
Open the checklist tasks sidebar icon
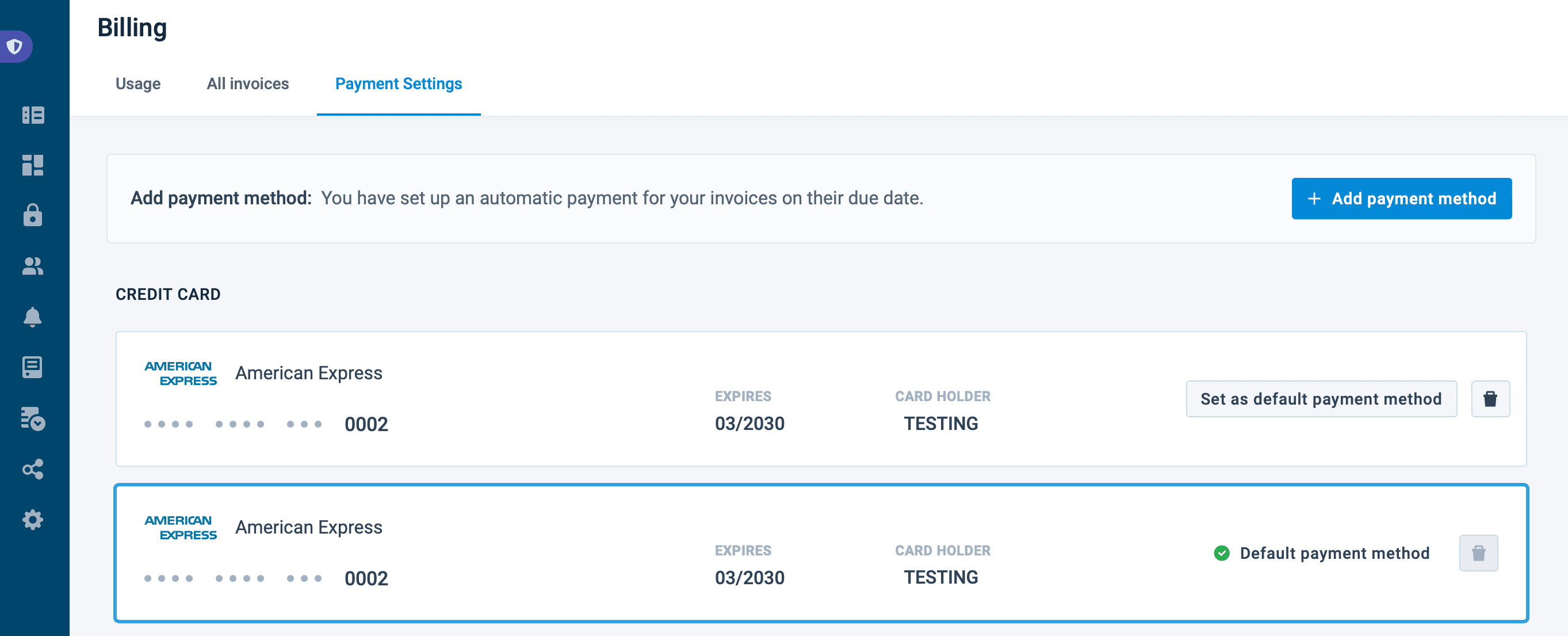pos(33,418)
